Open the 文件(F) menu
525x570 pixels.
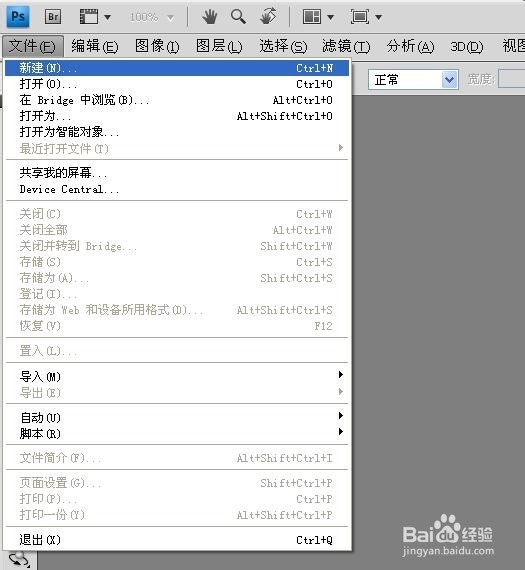point(33,46)
